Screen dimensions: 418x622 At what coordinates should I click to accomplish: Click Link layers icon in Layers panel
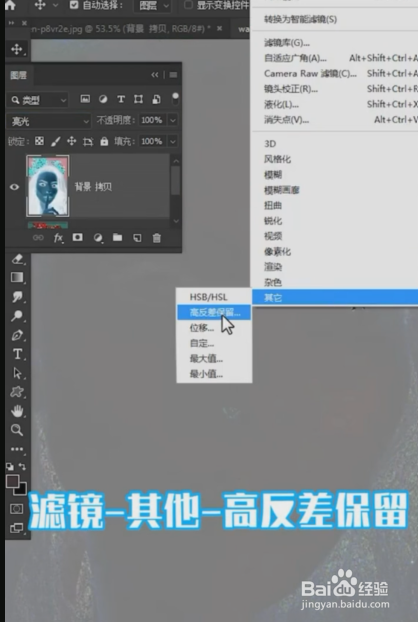tap(38, 238)
